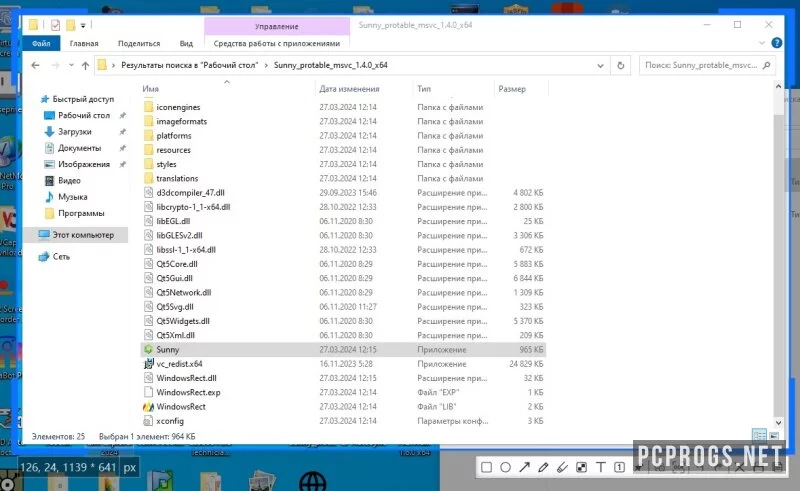Select the pencil freehand tool
The width and height of the screenshot is (800, 491).
543,467
